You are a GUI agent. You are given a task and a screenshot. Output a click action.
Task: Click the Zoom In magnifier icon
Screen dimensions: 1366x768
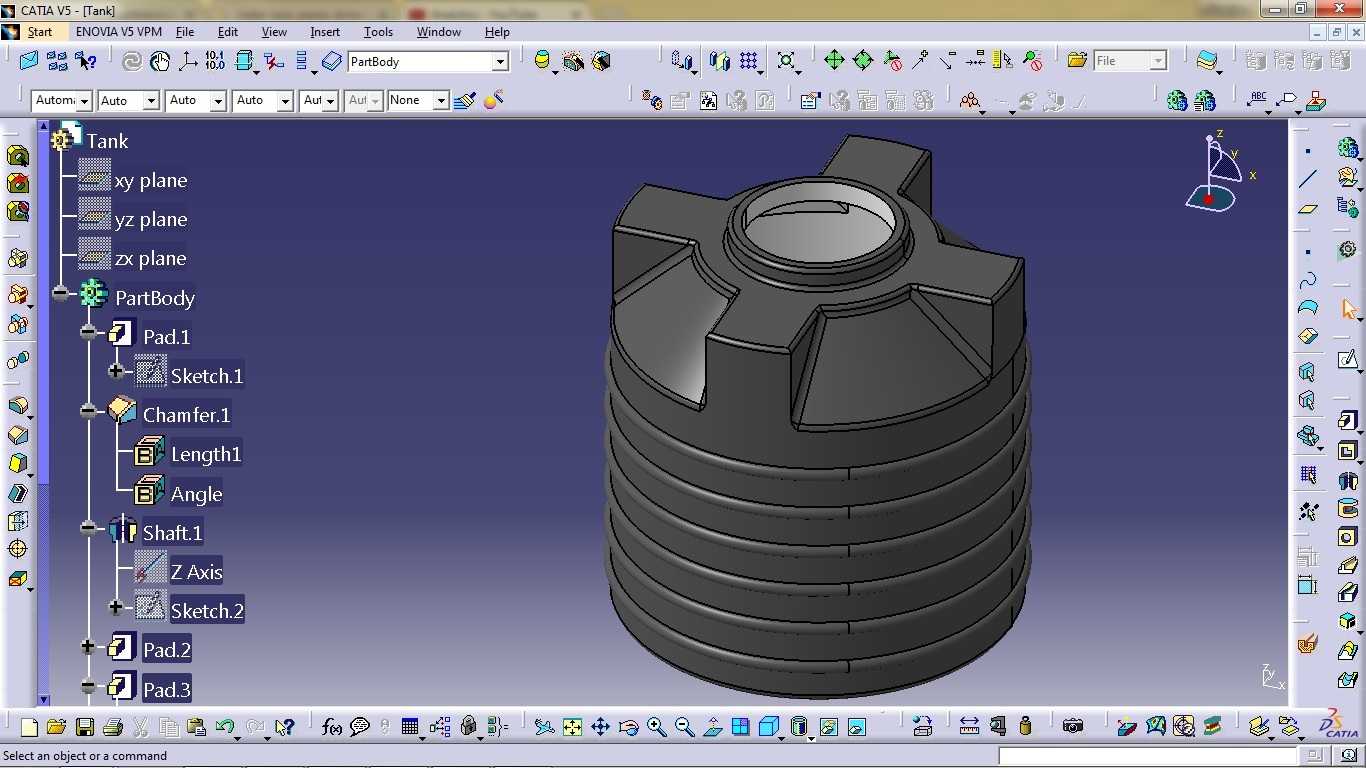click(656, 727)
